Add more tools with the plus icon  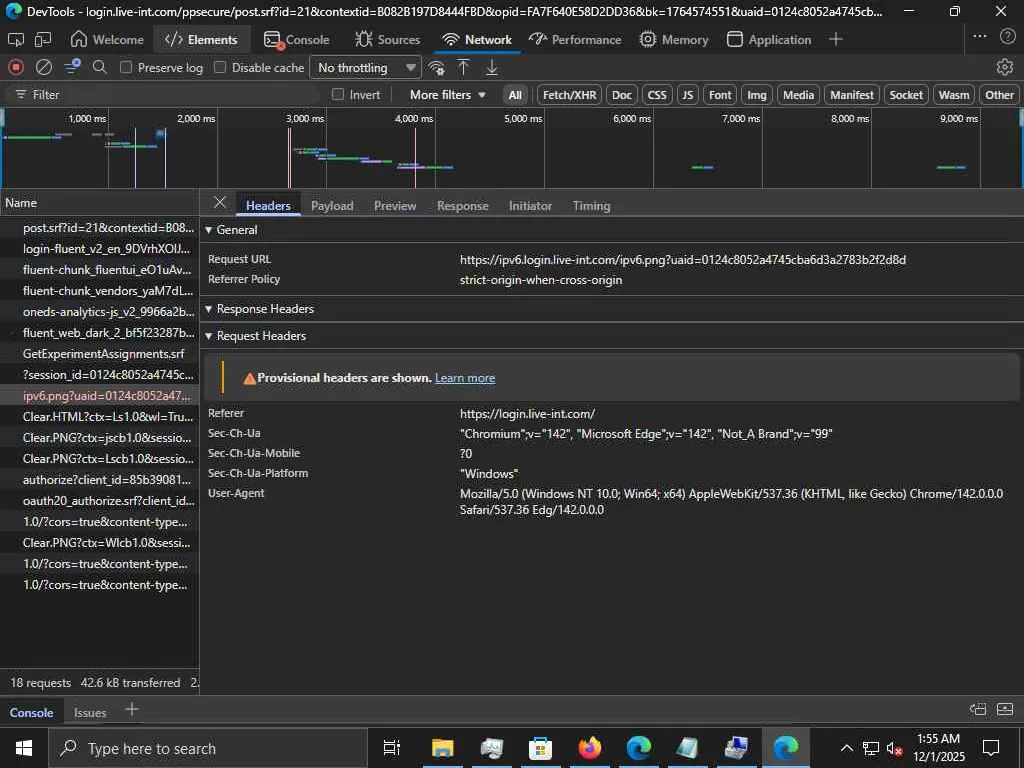pyautogui.click(x=835, y=39)
